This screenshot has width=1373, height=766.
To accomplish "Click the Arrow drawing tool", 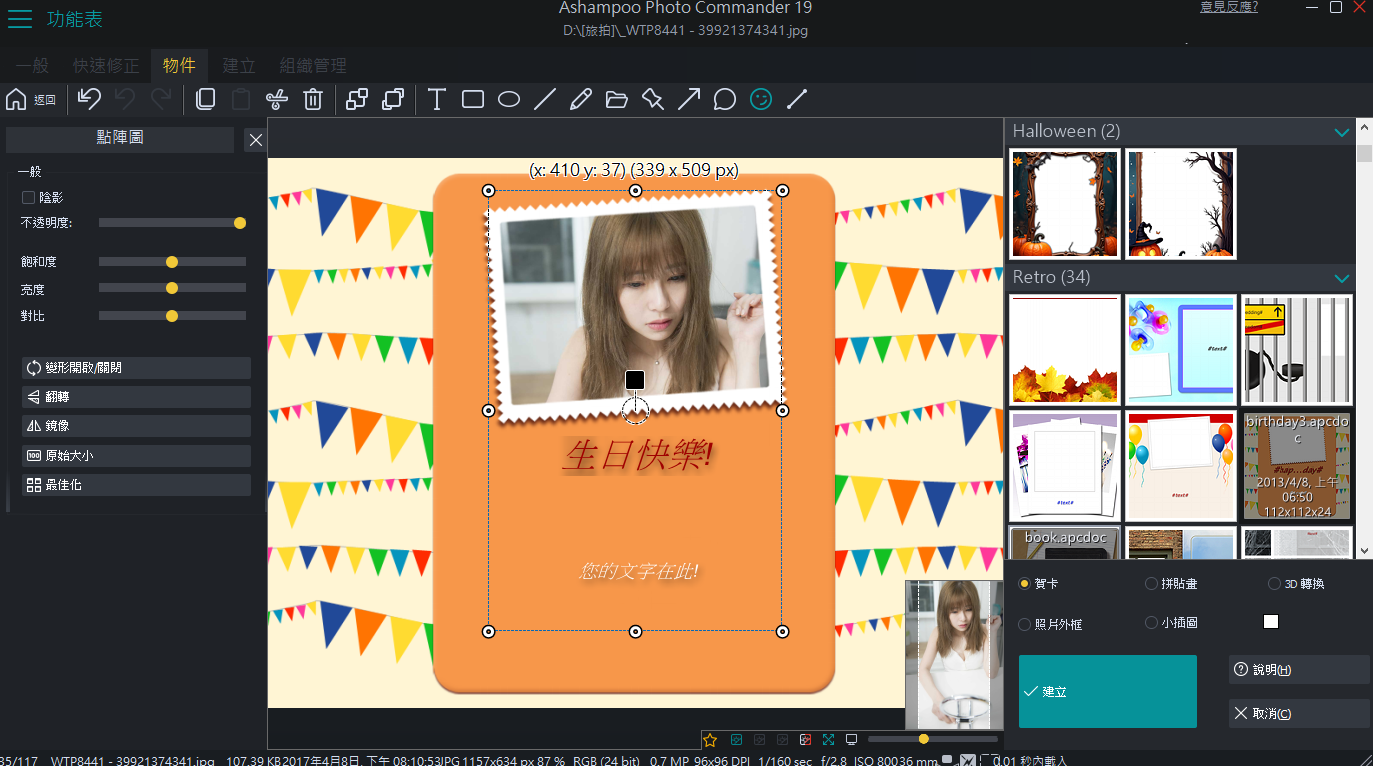I will [x=689, y=99].
